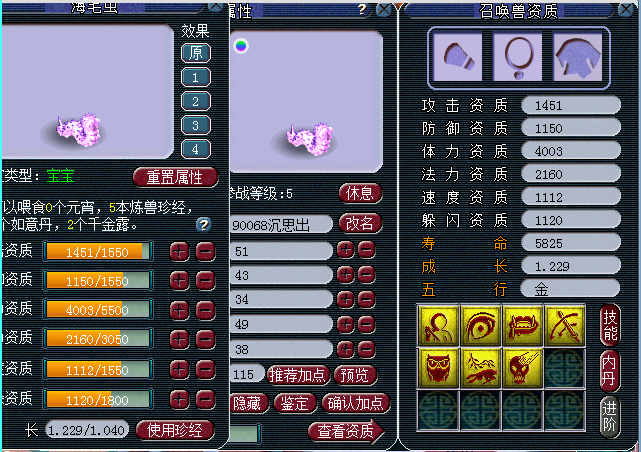Click the 2160/3050 aptitude progress bar

98,339
